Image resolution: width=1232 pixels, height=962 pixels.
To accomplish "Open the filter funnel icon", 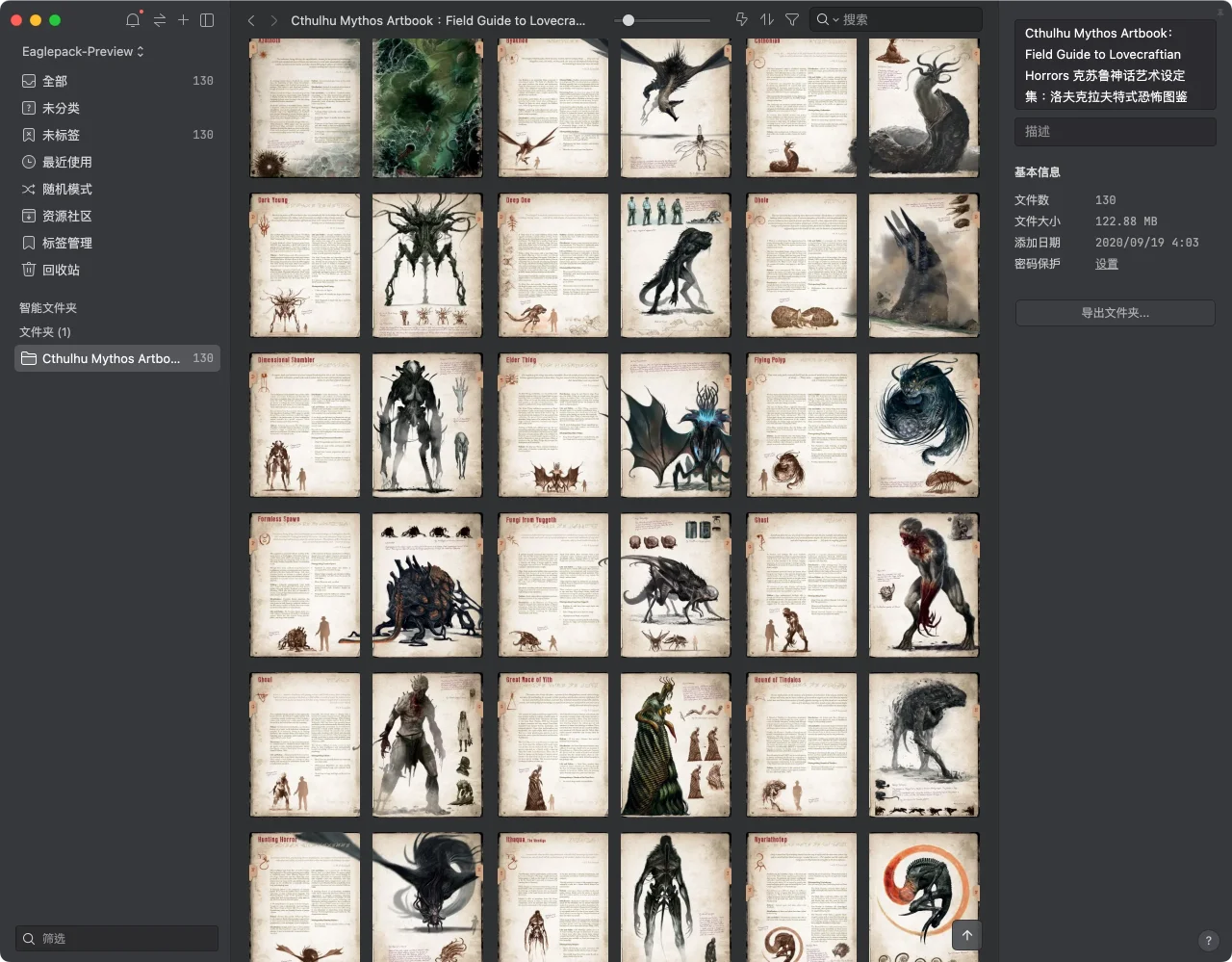I will (792, 19).
